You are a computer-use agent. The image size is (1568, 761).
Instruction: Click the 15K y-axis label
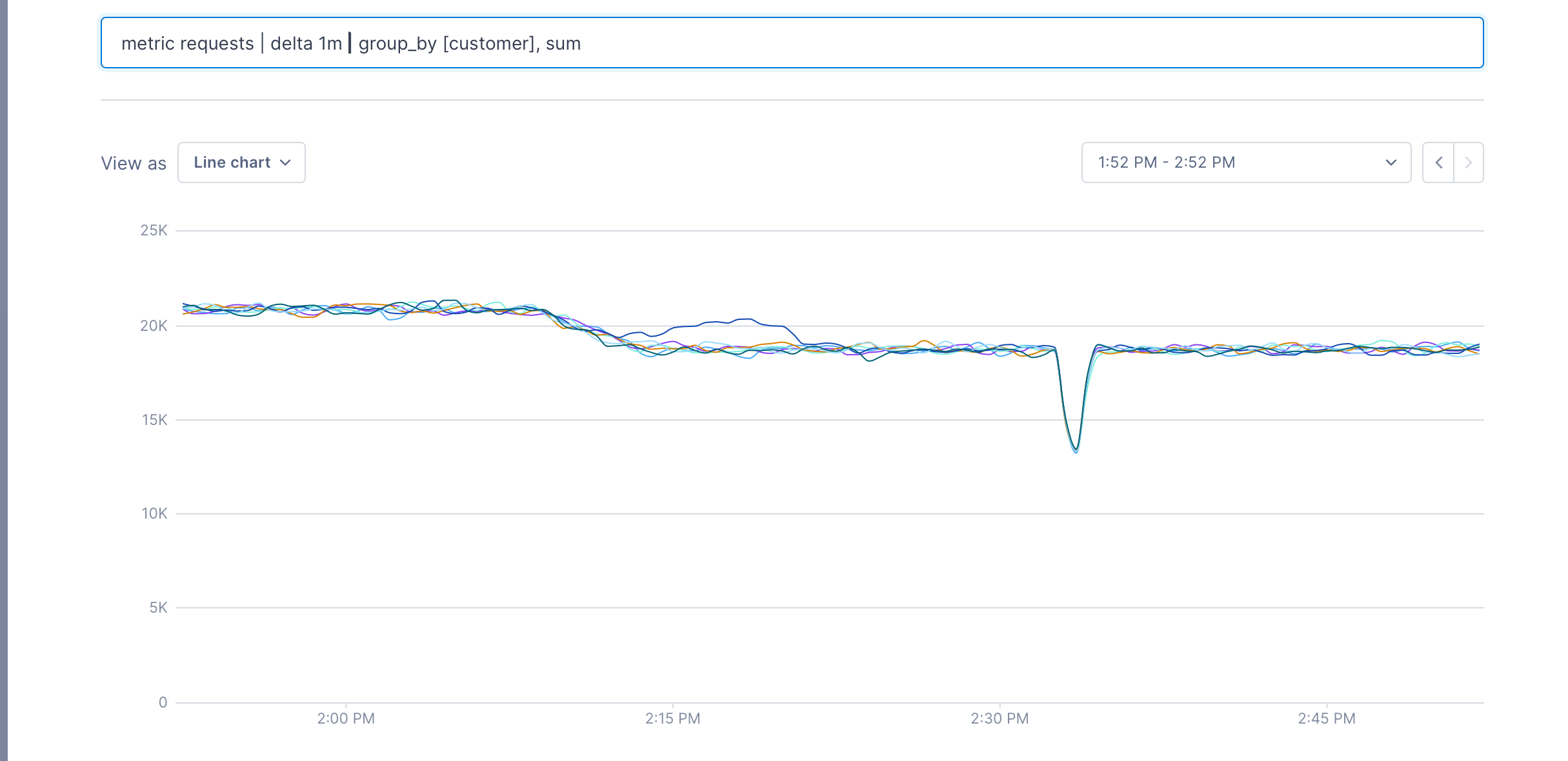click(154, 420)
